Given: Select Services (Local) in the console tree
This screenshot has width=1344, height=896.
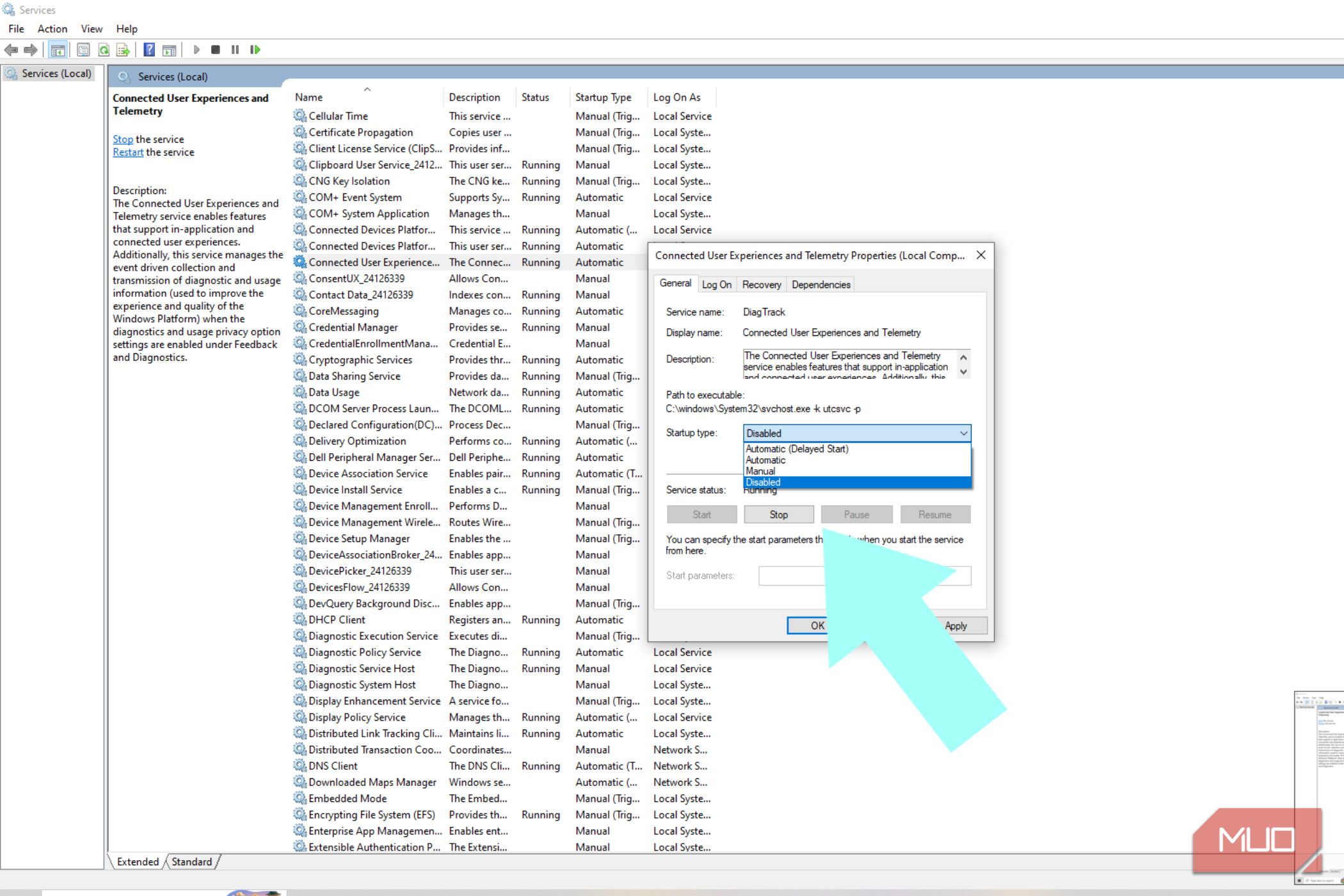Looking at the screenshot, I should [x=49, y=74].
